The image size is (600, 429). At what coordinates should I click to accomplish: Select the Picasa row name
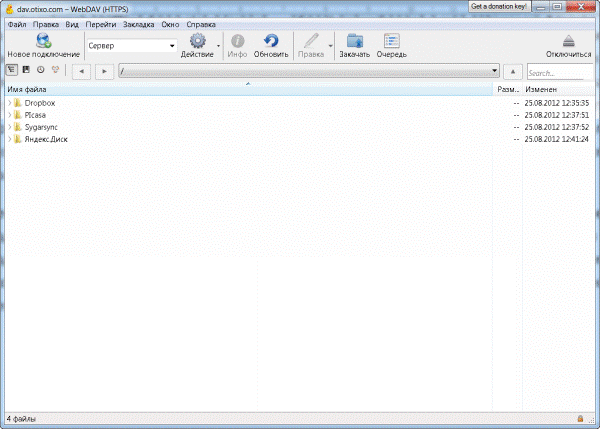[x=35, y=115]
